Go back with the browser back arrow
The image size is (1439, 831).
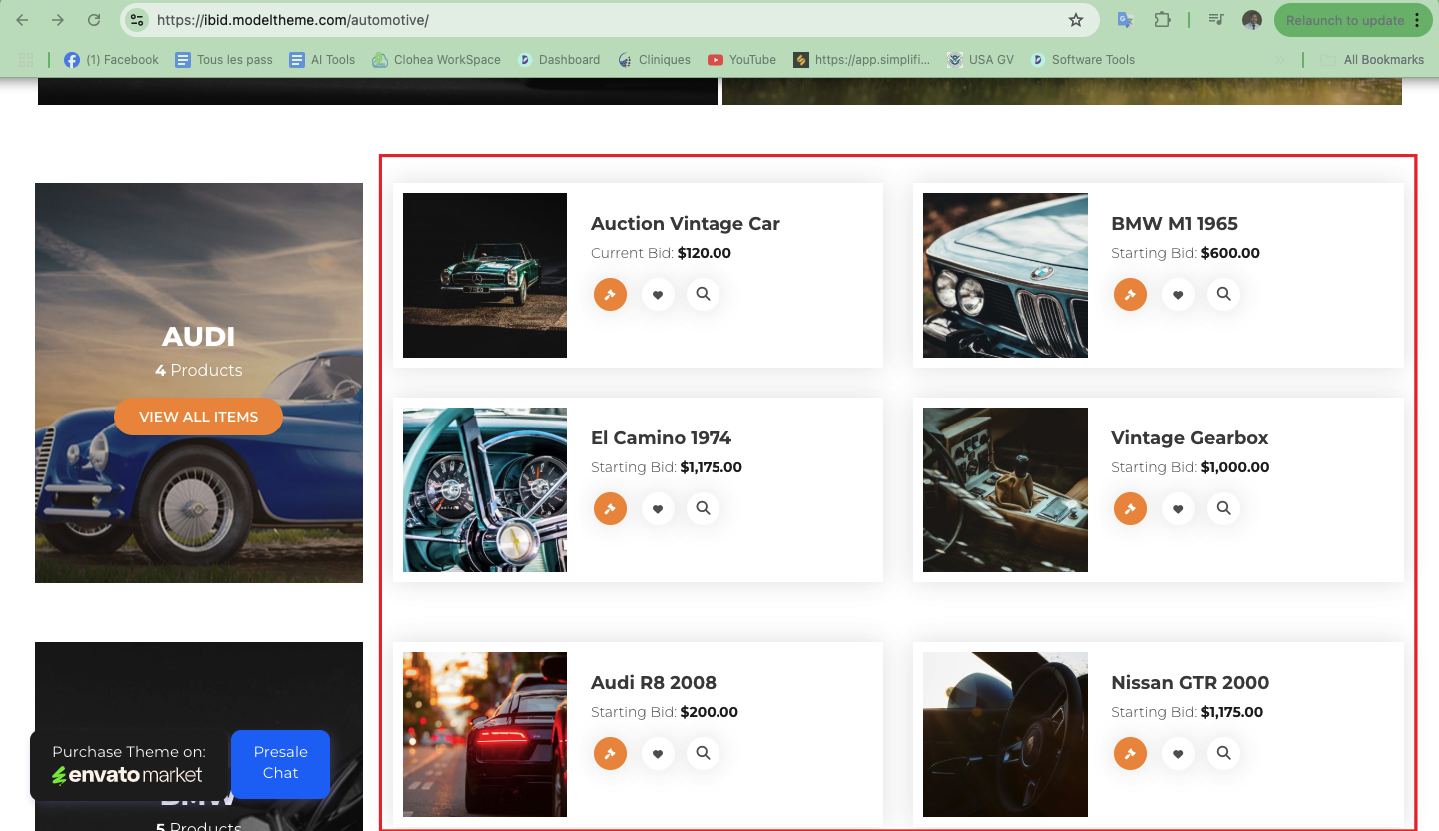point(22,20)
